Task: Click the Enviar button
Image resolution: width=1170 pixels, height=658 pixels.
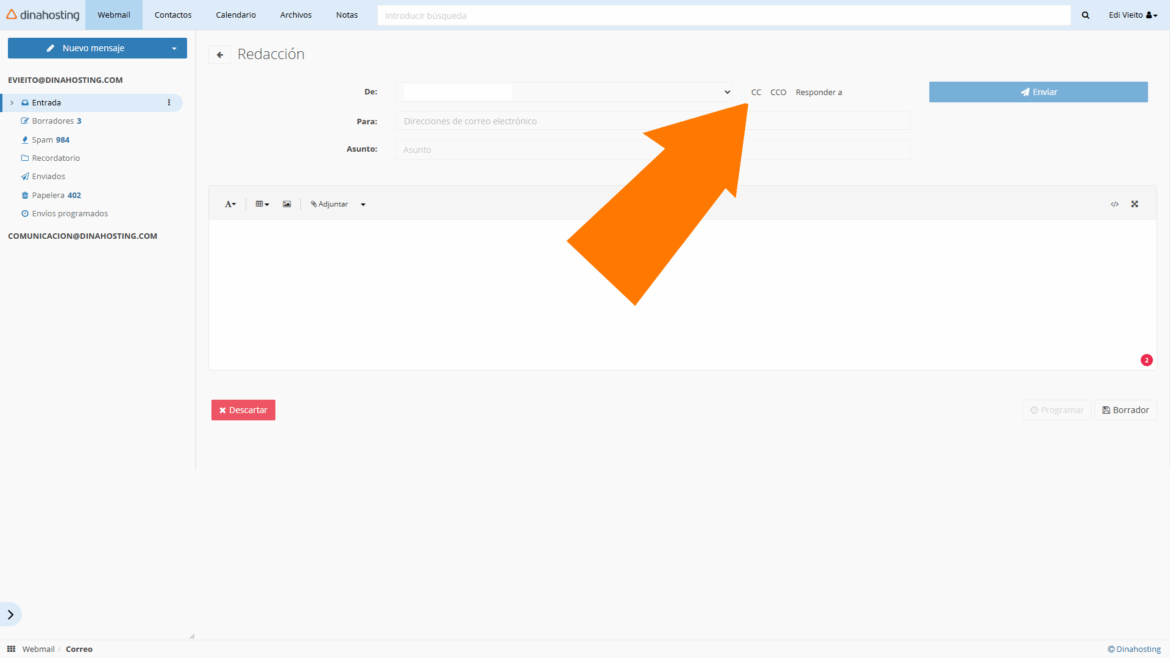Action: click(1038, 91)
